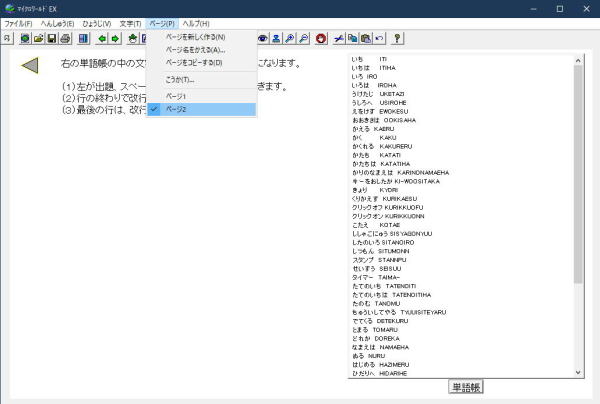Go to next page with green right arrow
Viewport: 600px width, 404px height.
click(x=115, y=38)
